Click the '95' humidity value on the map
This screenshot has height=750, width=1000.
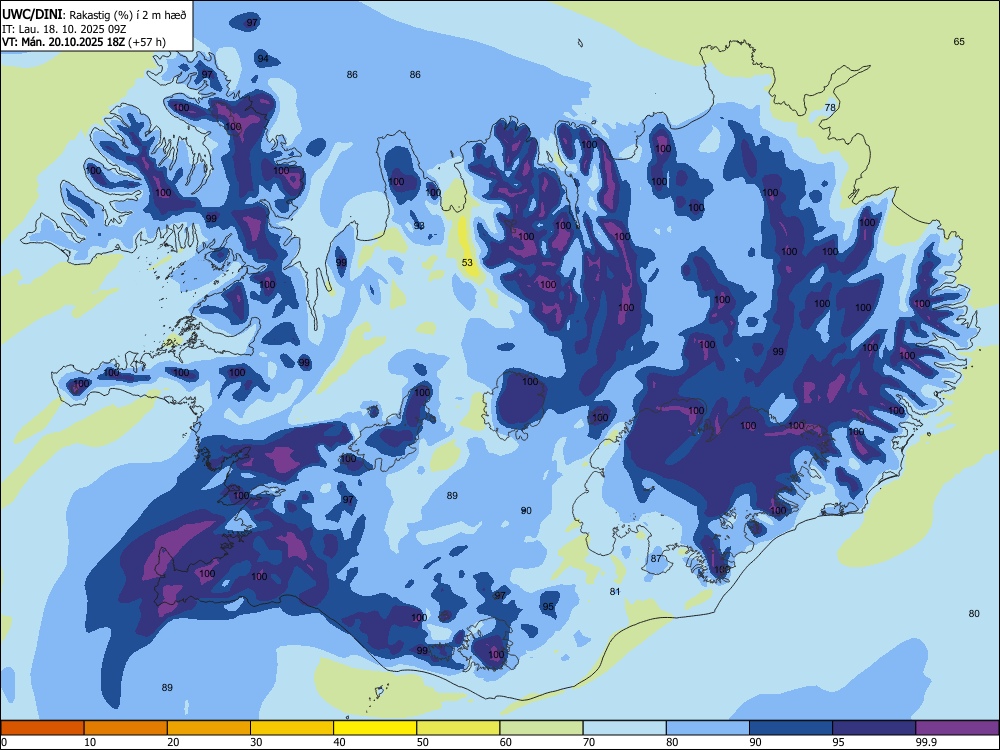(548, 607)
